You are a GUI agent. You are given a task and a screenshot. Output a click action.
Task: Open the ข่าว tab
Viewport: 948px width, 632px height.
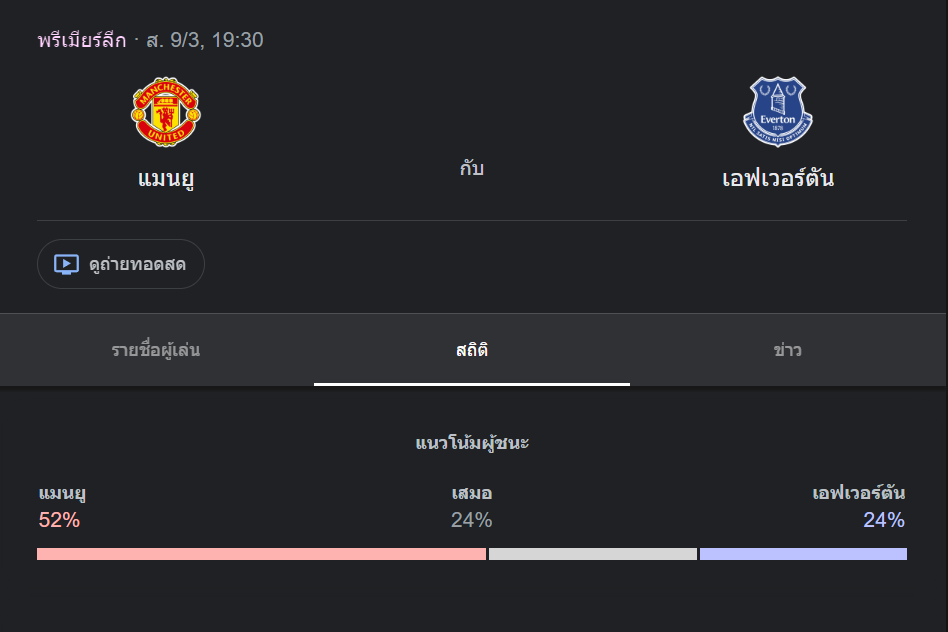pyautogui.click(x=787, y=350)
